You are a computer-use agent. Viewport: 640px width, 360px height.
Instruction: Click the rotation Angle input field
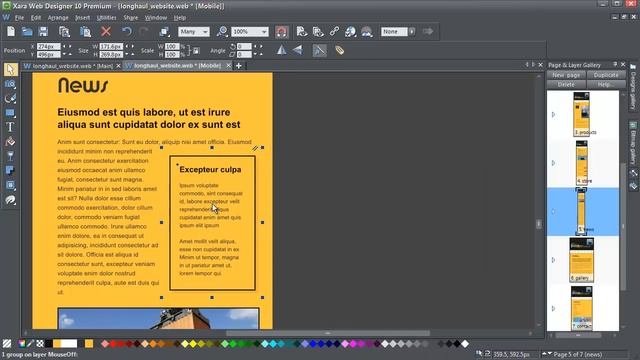tap(244, 47)
